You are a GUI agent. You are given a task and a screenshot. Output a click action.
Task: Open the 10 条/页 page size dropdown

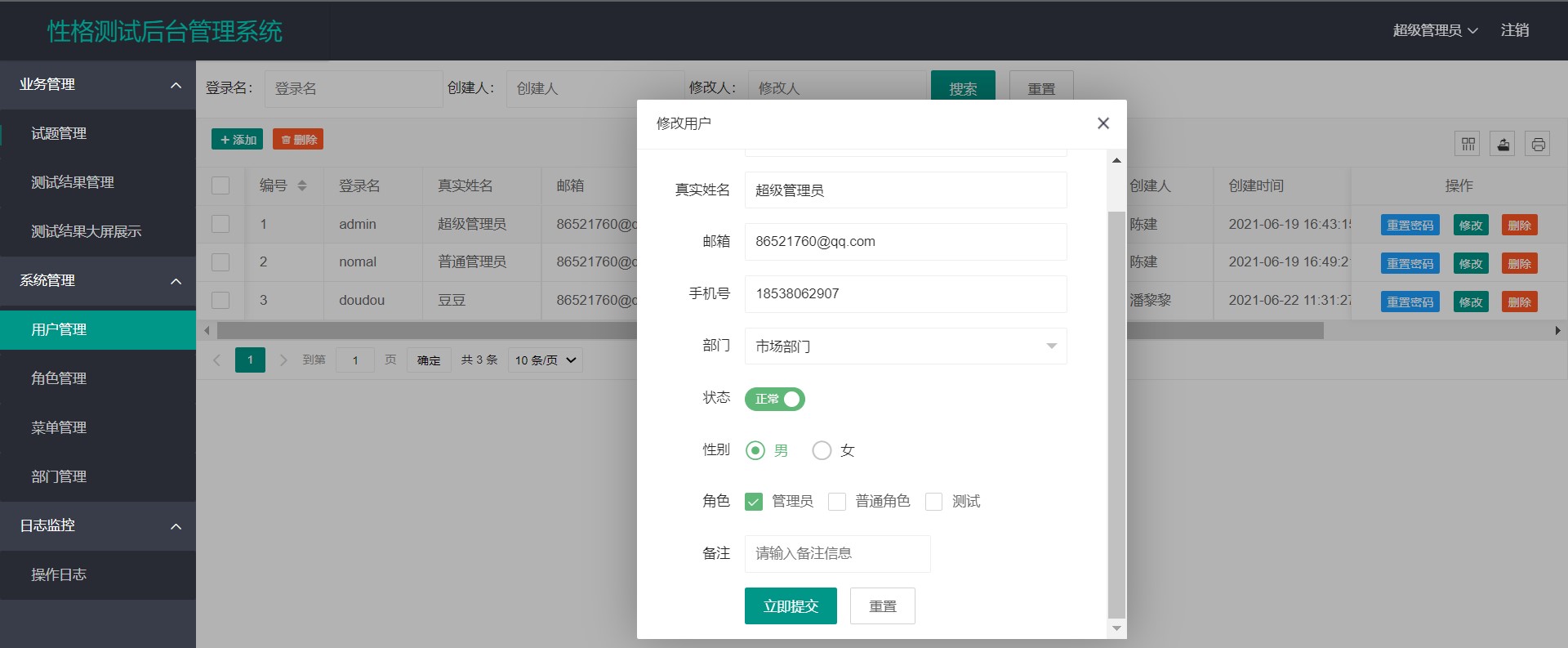(546, 360)
